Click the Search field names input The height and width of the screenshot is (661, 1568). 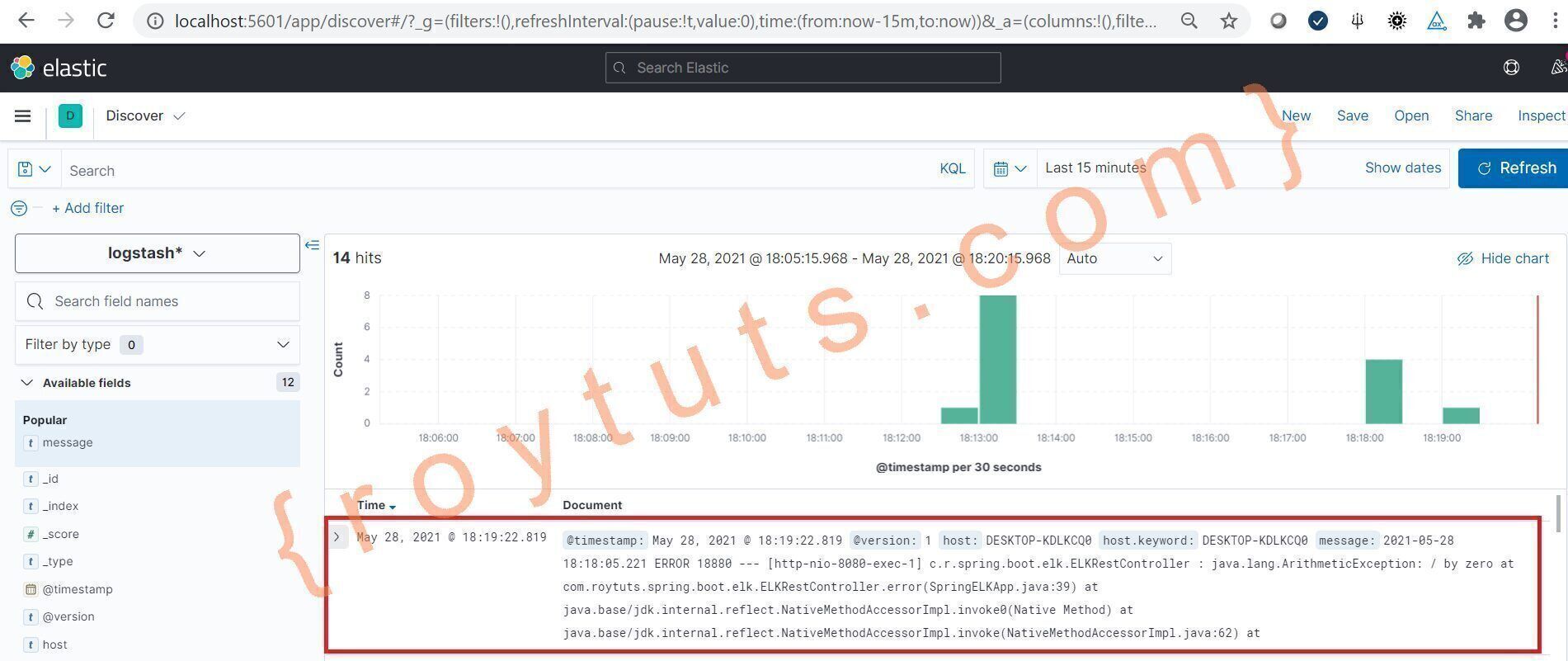click(x=157, y=301)
